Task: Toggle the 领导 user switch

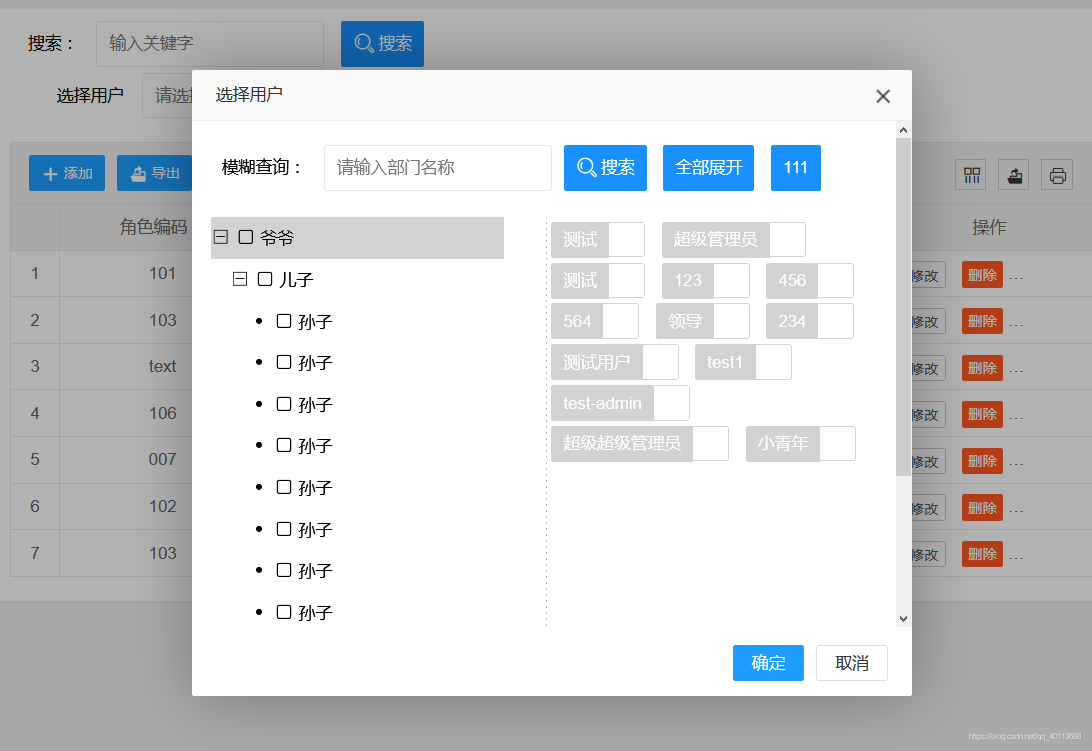Action: click(x=703, y=321)
